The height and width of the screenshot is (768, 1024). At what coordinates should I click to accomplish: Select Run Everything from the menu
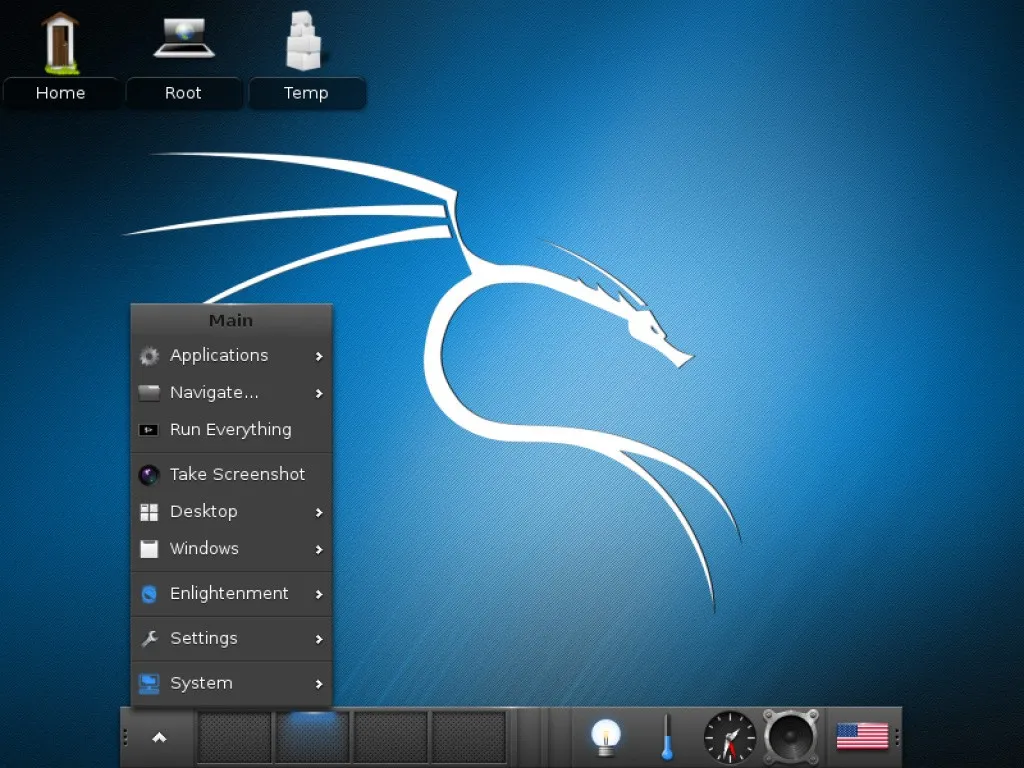tap(228, 429)
